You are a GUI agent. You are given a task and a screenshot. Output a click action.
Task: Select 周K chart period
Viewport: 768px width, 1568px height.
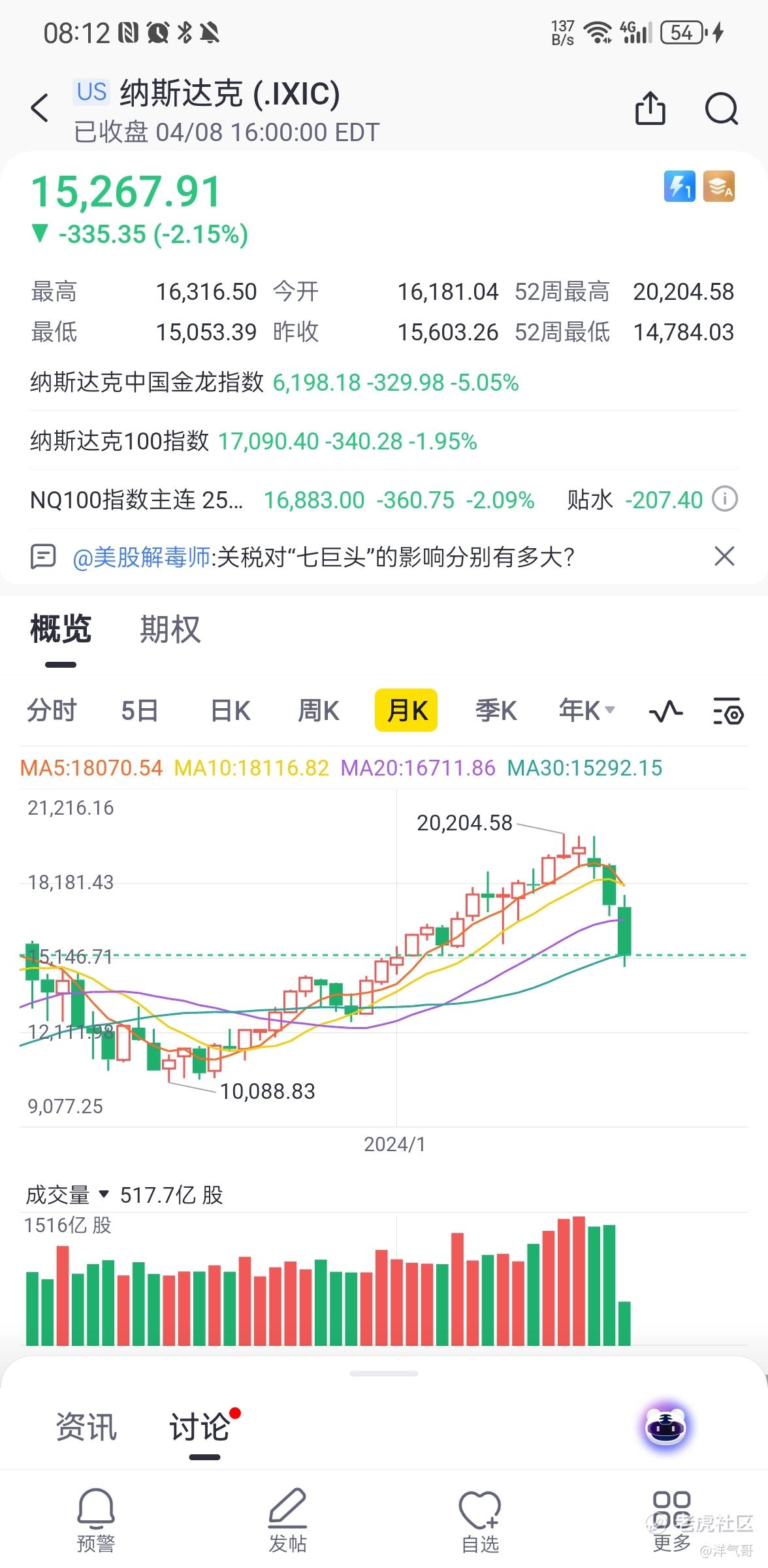click(x=319, y=710)
